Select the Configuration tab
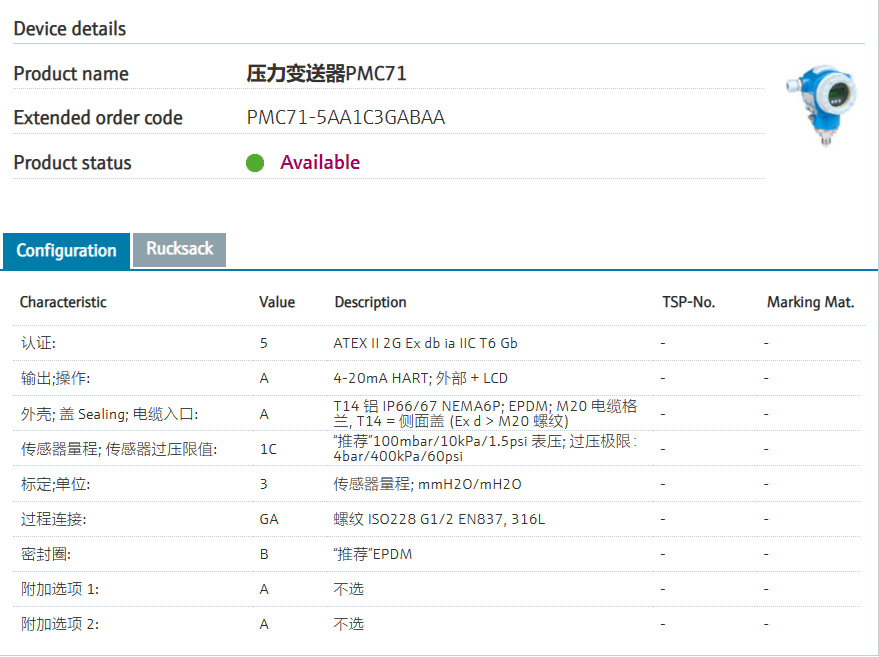This screenshot has width=879, height=657. tap(67, 250)
